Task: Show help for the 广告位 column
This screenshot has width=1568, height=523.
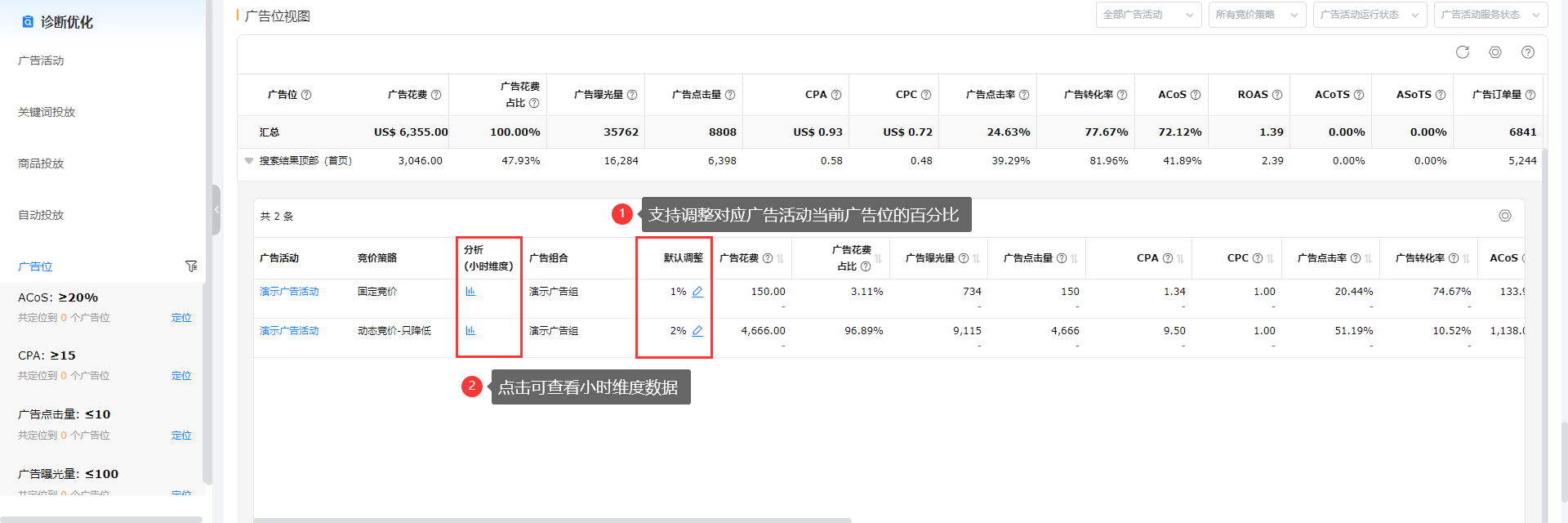Action: tap(306, 95)
